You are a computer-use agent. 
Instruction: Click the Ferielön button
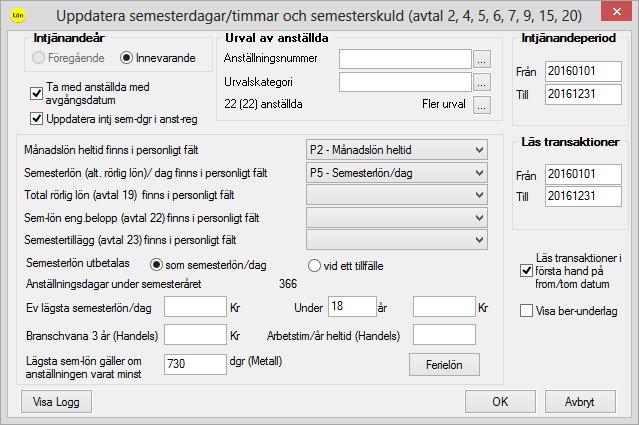[444, 365]
